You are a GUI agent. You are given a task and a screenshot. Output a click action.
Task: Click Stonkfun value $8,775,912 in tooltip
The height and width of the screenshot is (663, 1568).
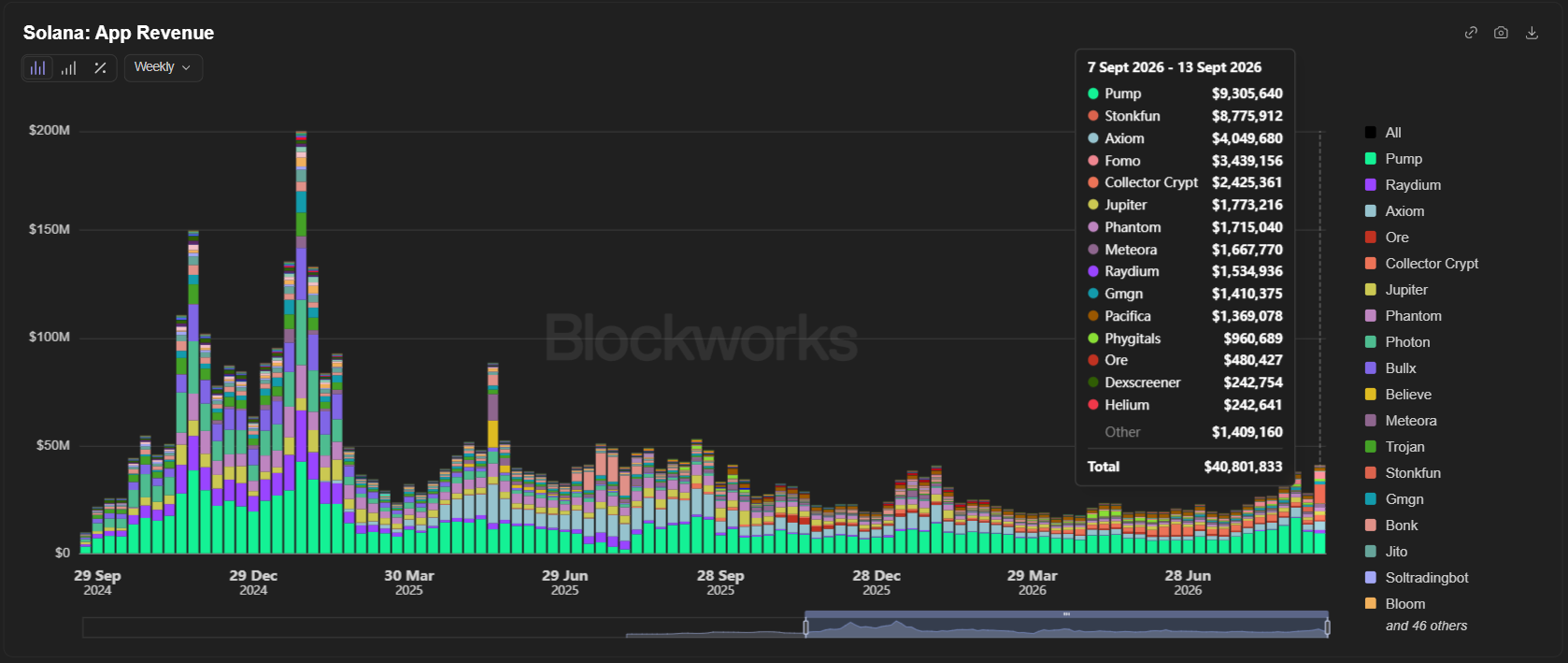(1247, 116)
